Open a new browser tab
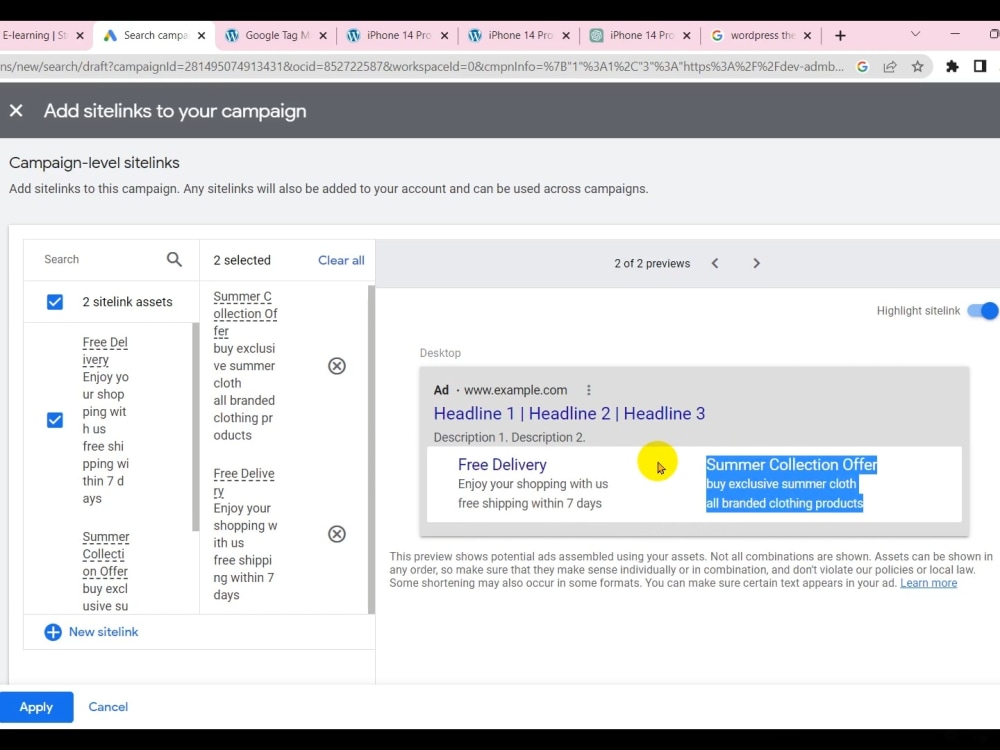Image resolution: width=1000 pixels, height=750 pixels. coord(840,36)
